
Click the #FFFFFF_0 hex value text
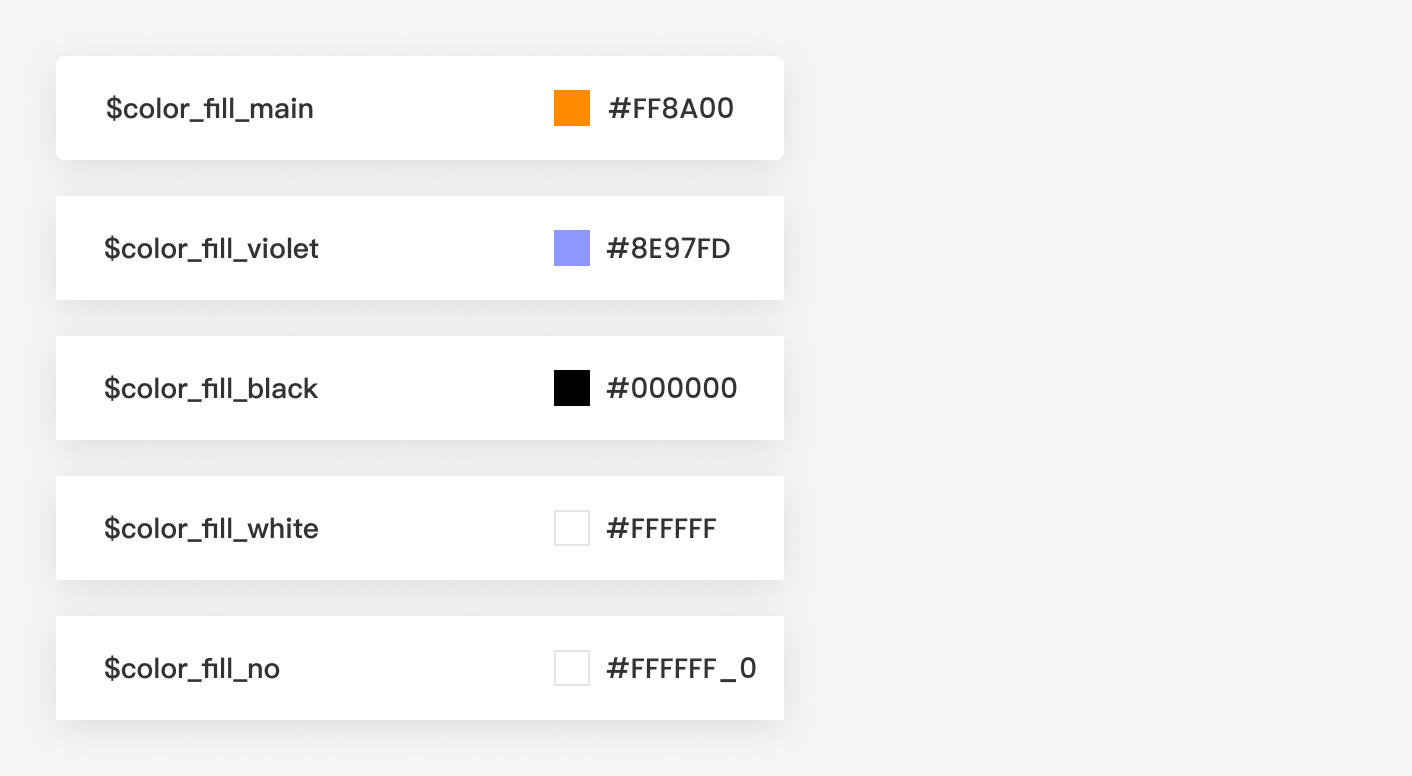681,668
